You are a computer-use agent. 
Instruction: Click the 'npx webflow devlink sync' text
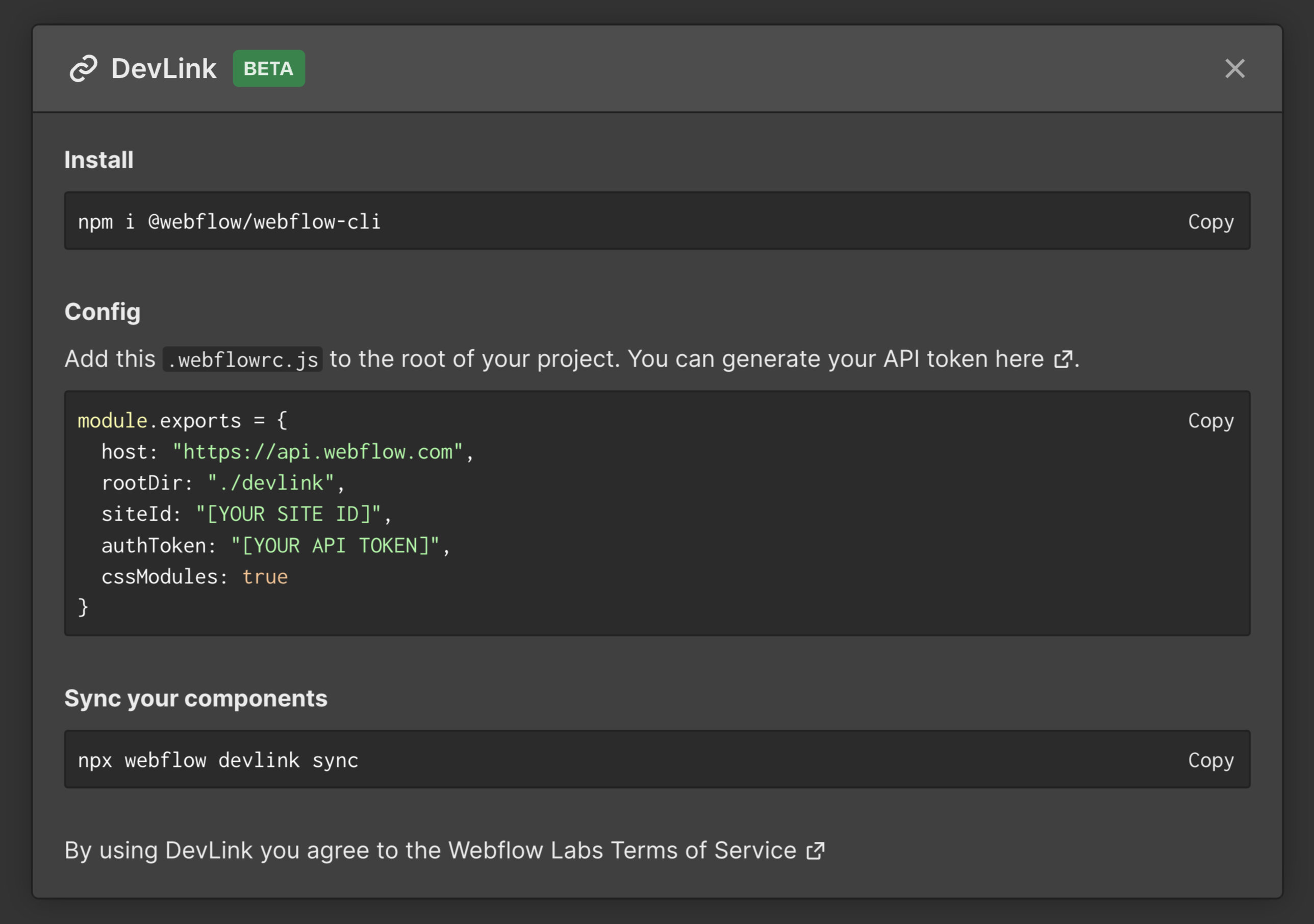(218, 760)
